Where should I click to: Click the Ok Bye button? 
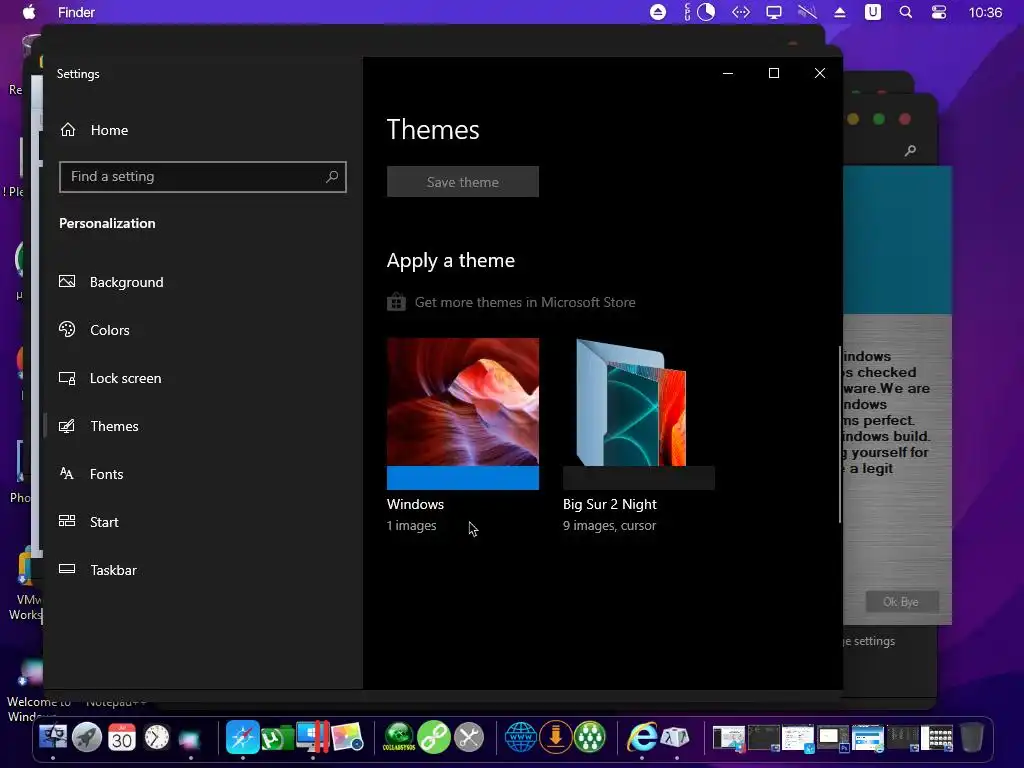point(901,601)
